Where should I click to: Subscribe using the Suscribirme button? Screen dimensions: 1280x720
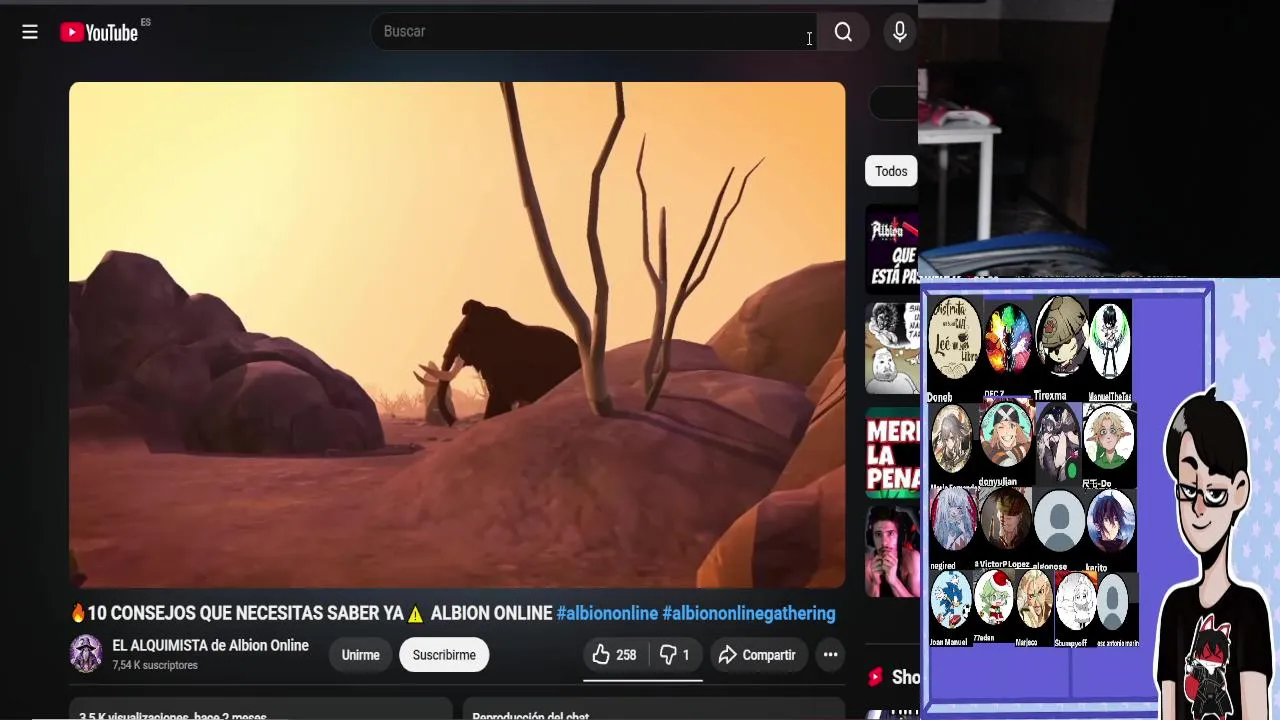[444, 655]
